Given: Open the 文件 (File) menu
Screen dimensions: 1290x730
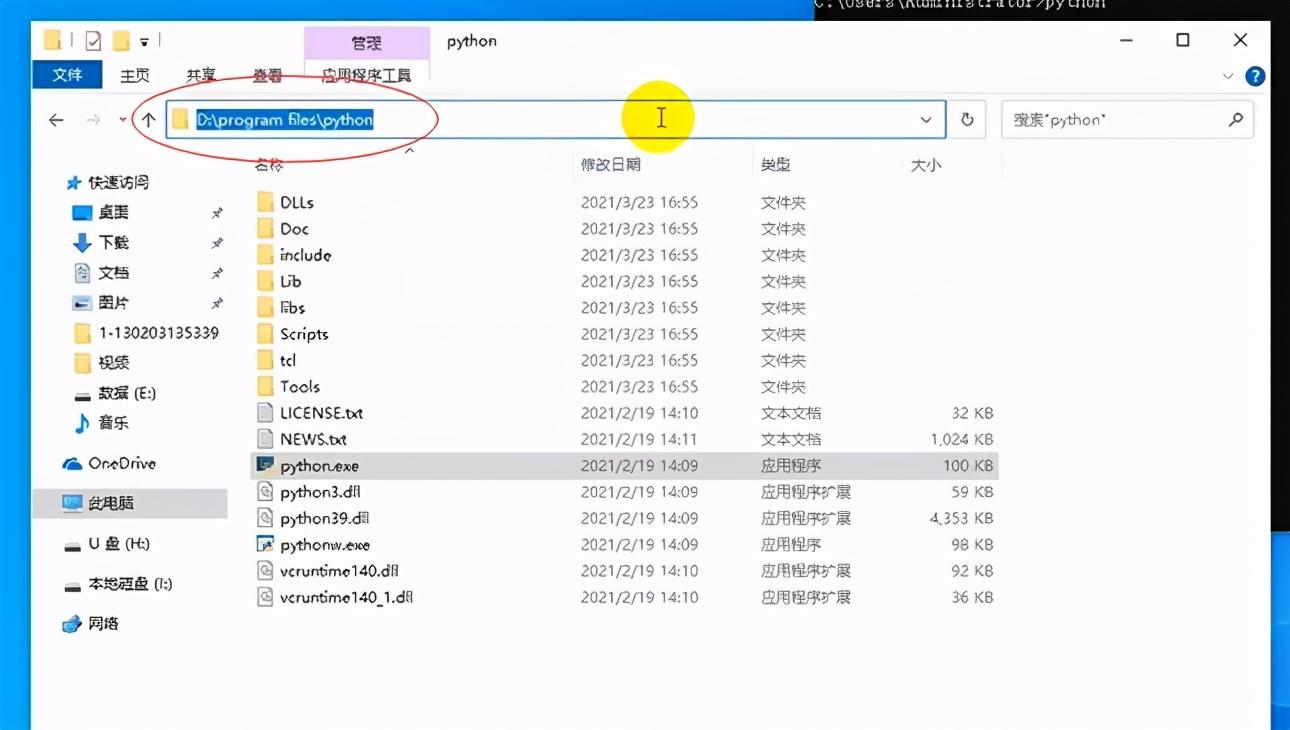Looking at the screenshot, I should tap(66, 75).
